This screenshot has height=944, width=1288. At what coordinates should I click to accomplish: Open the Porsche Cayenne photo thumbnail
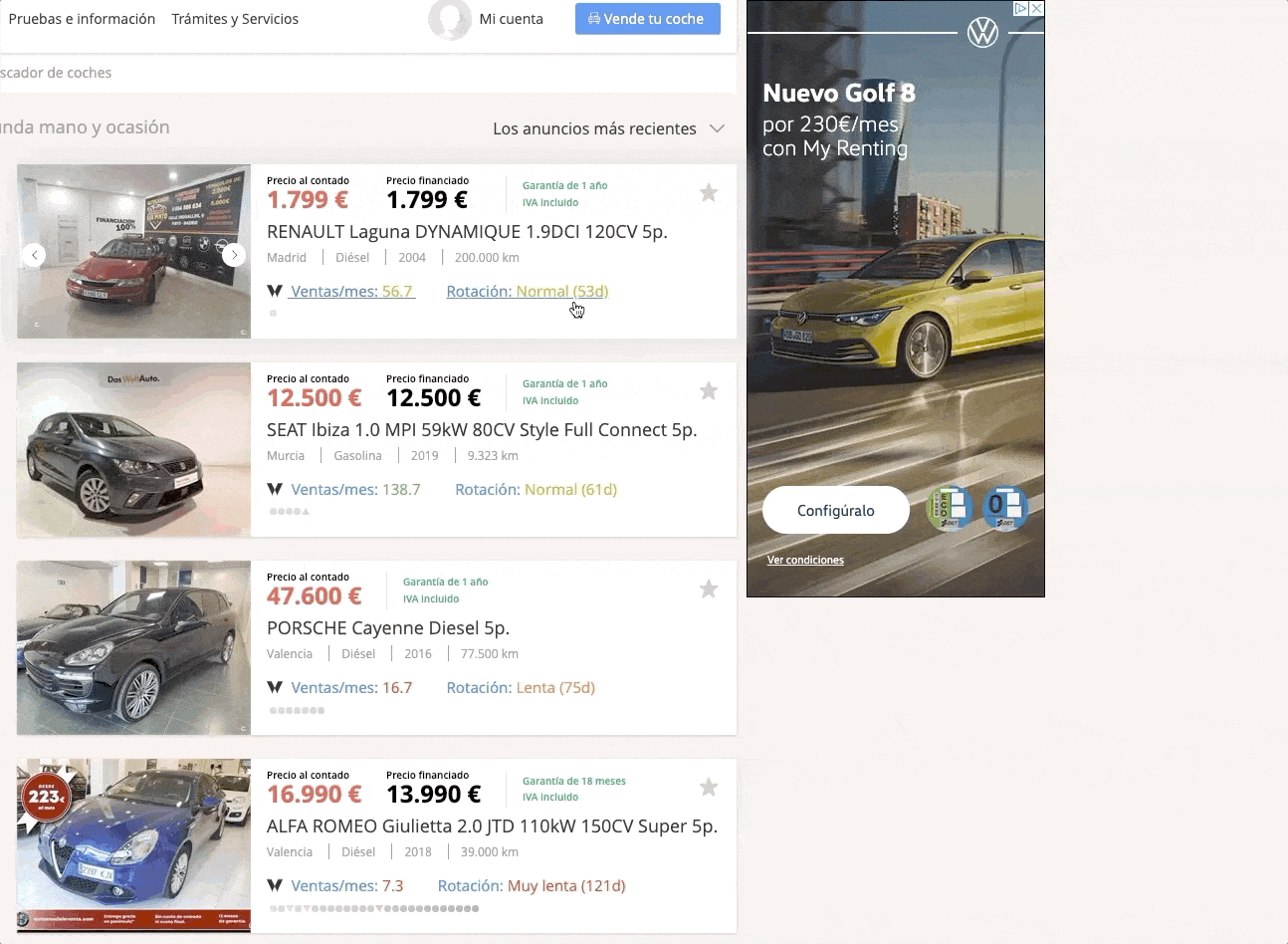[133, 647]
